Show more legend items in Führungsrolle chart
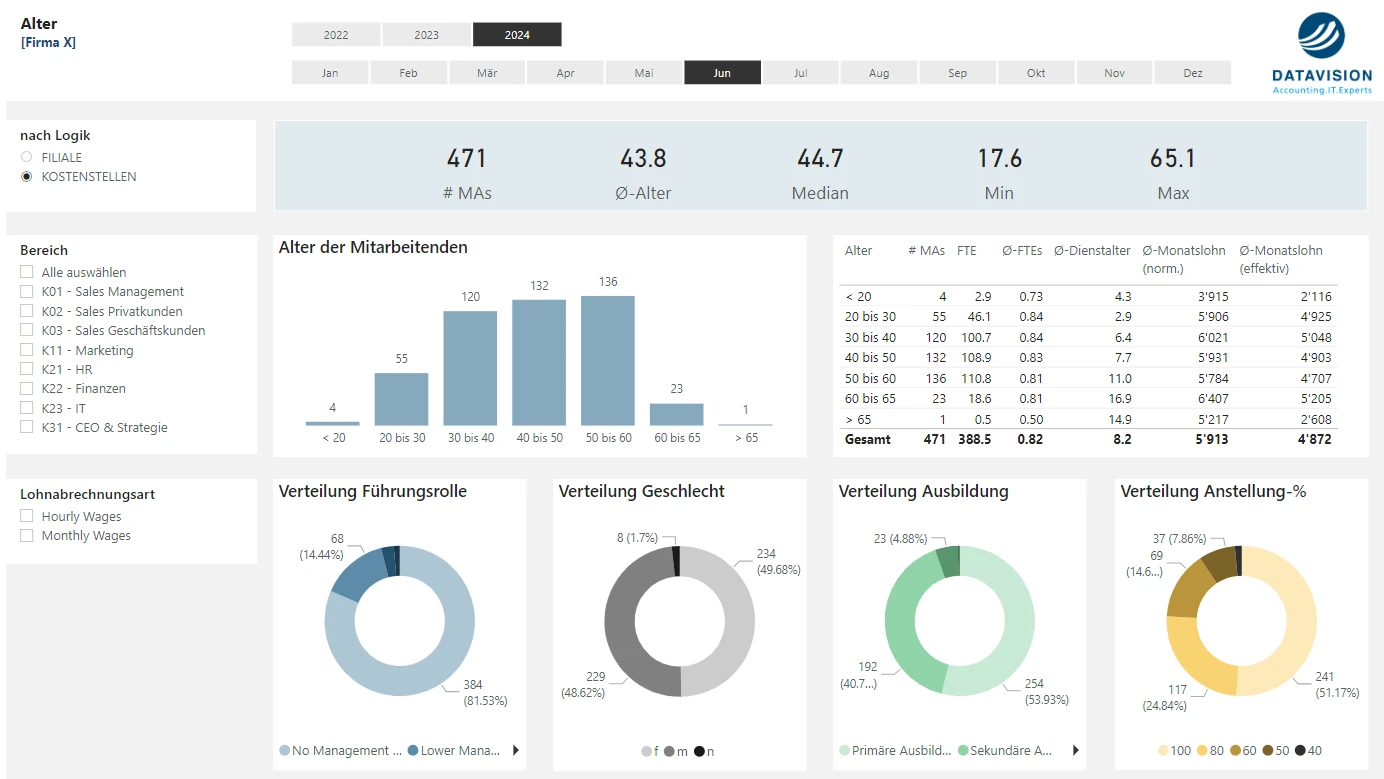Screen dimensions: 1384x779 click(x=516, y=750)
